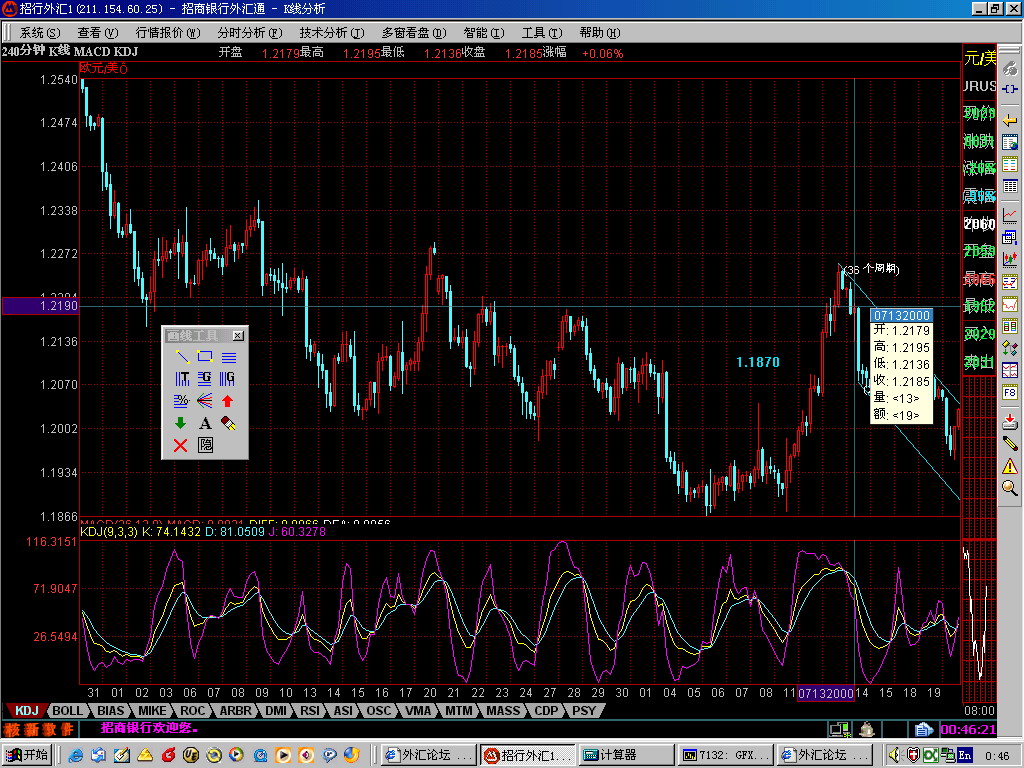Viewport: 1024px width, 768px height.
Task: Place a green down arrow marker
Action: 181,423
